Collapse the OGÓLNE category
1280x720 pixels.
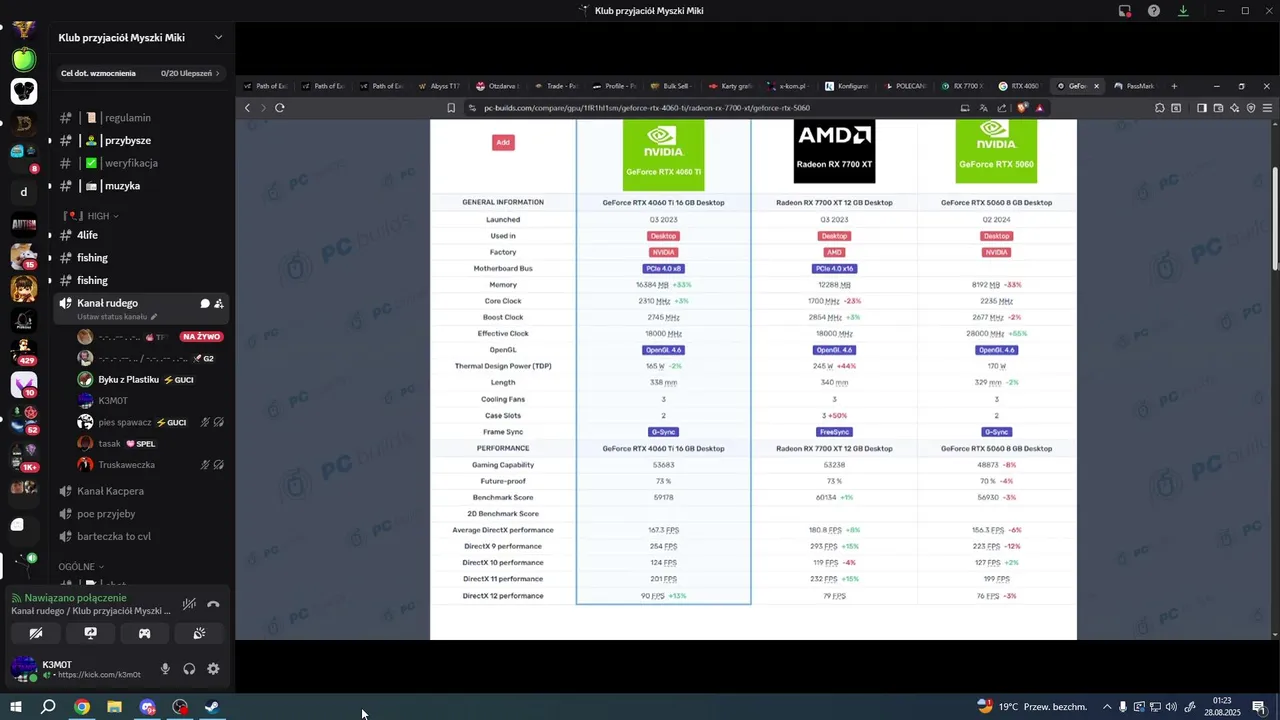(x=82, y=567)
